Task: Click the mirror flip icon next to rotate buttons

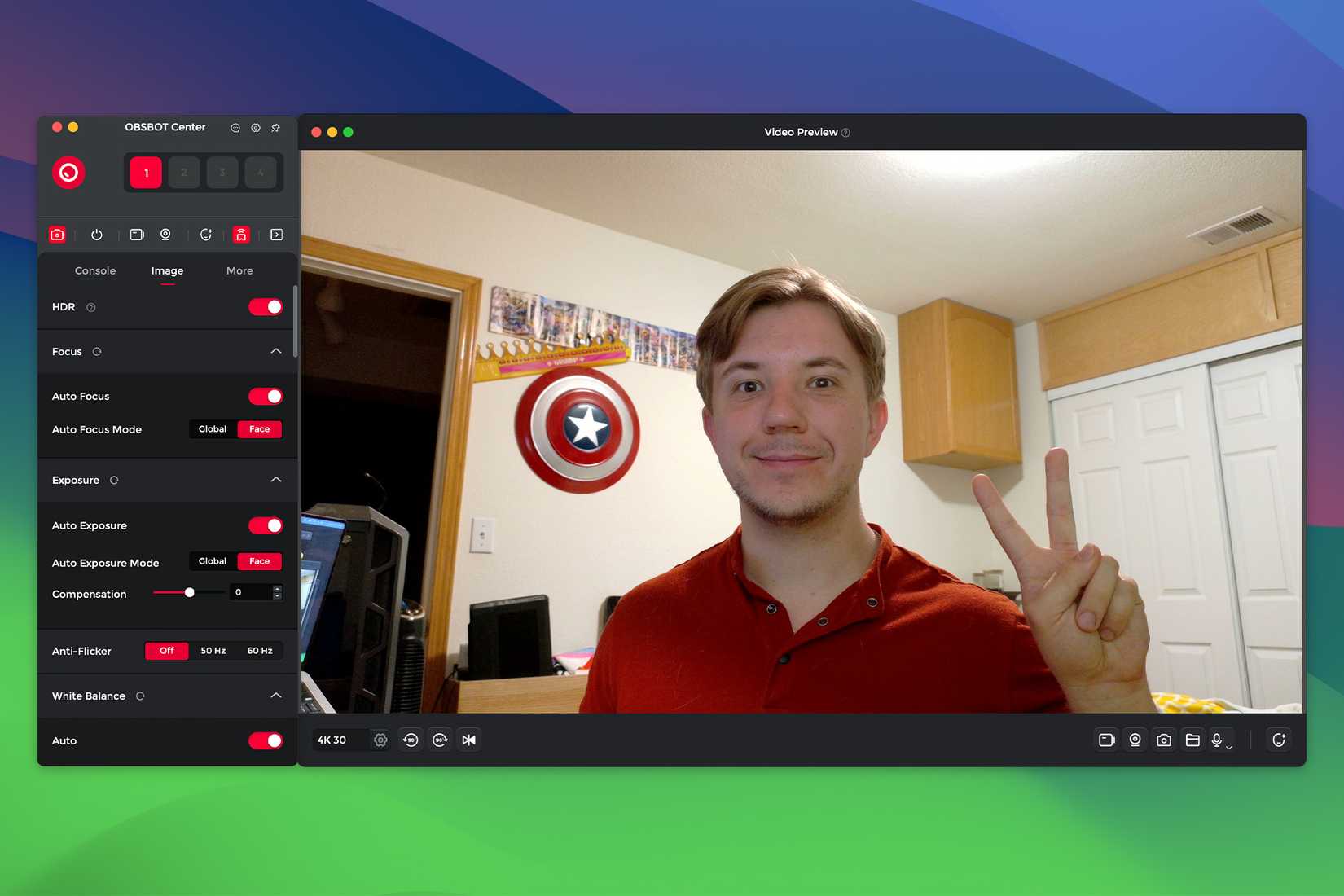Action: tap(468, 740)
